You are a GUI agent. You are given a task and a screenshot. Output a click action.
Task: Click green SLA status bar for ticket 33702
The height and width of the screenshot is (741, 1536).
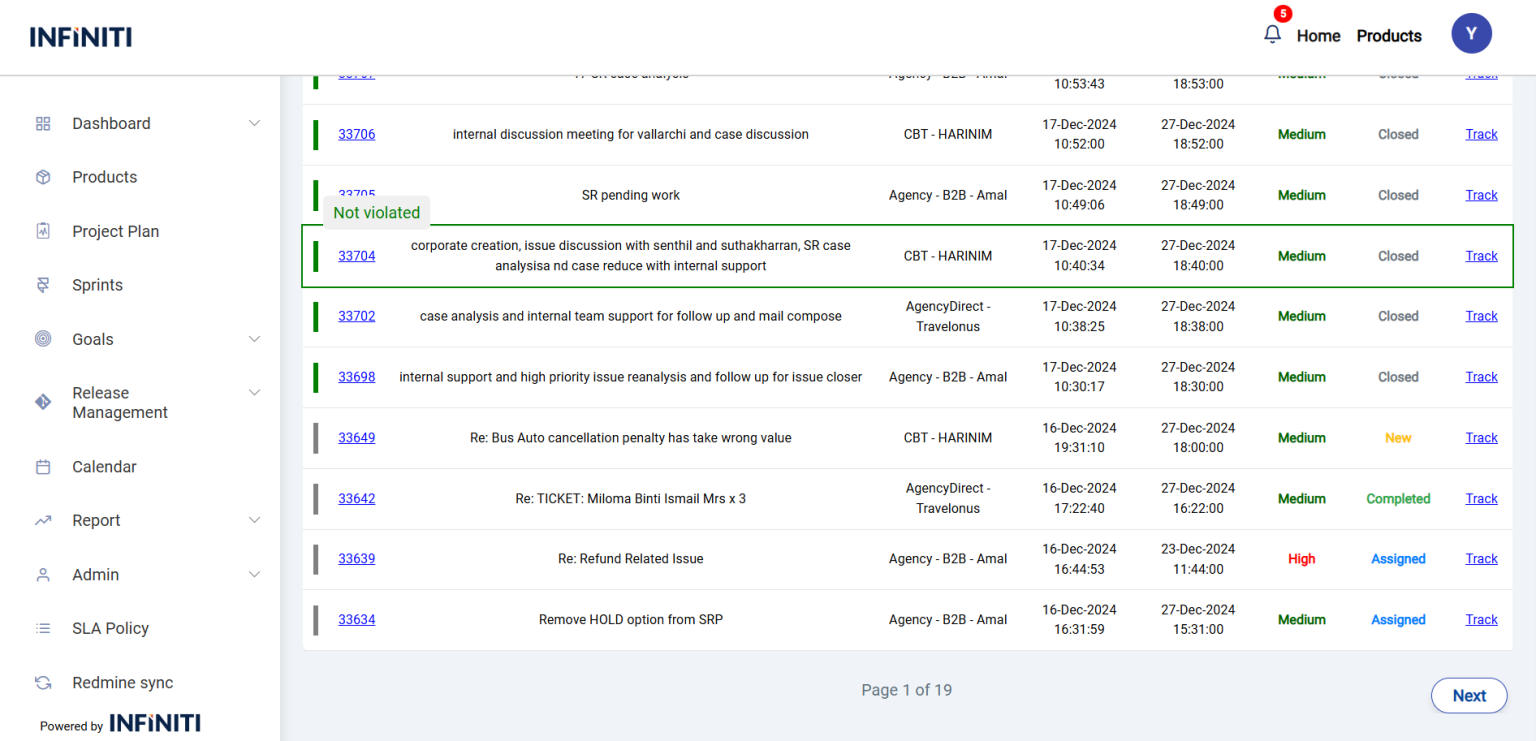pos(316,317)
